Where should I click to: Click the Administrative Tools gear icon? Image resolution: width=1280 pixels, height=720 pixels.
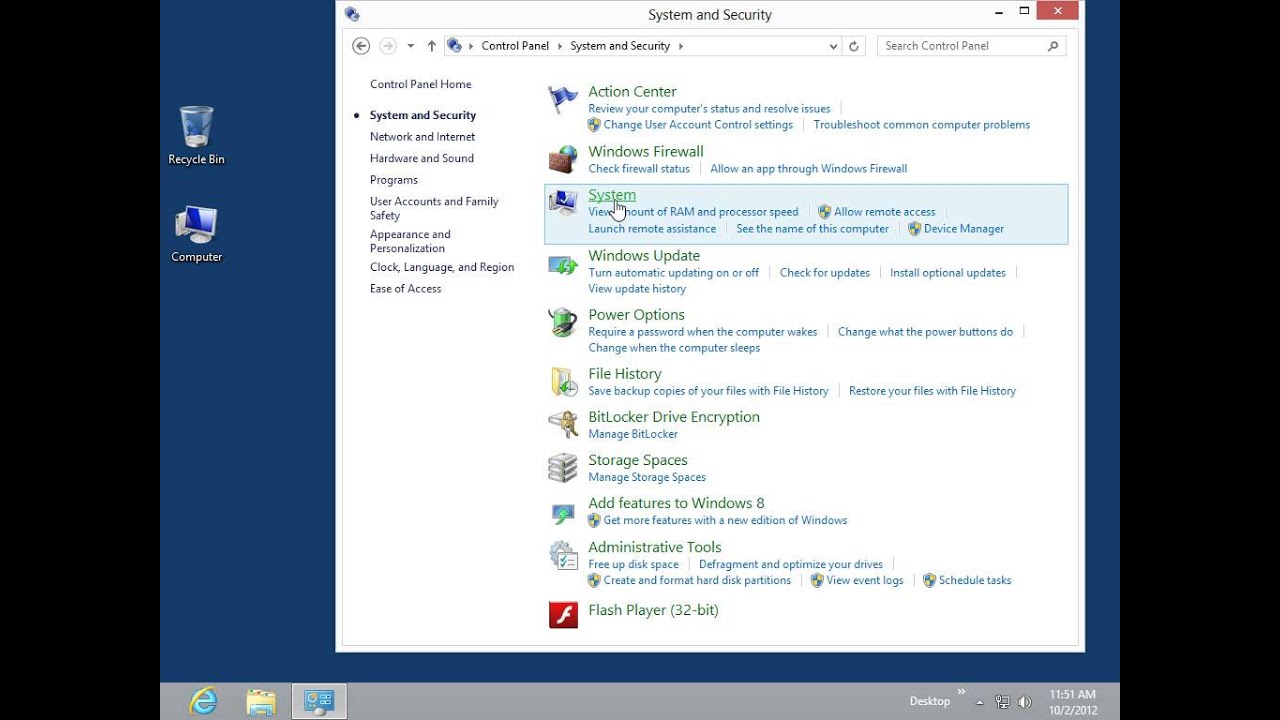(563, 555)
